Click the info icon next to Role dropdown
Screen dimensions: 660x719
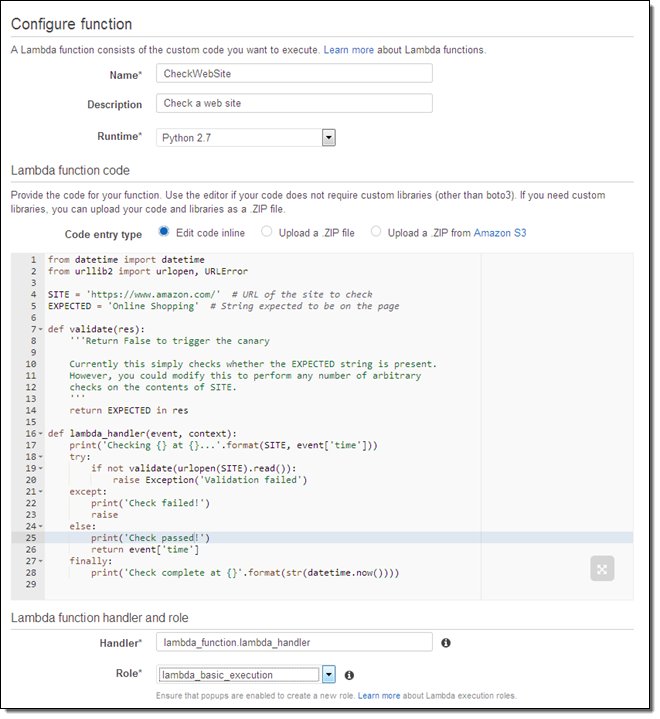[x=349, y=675]
